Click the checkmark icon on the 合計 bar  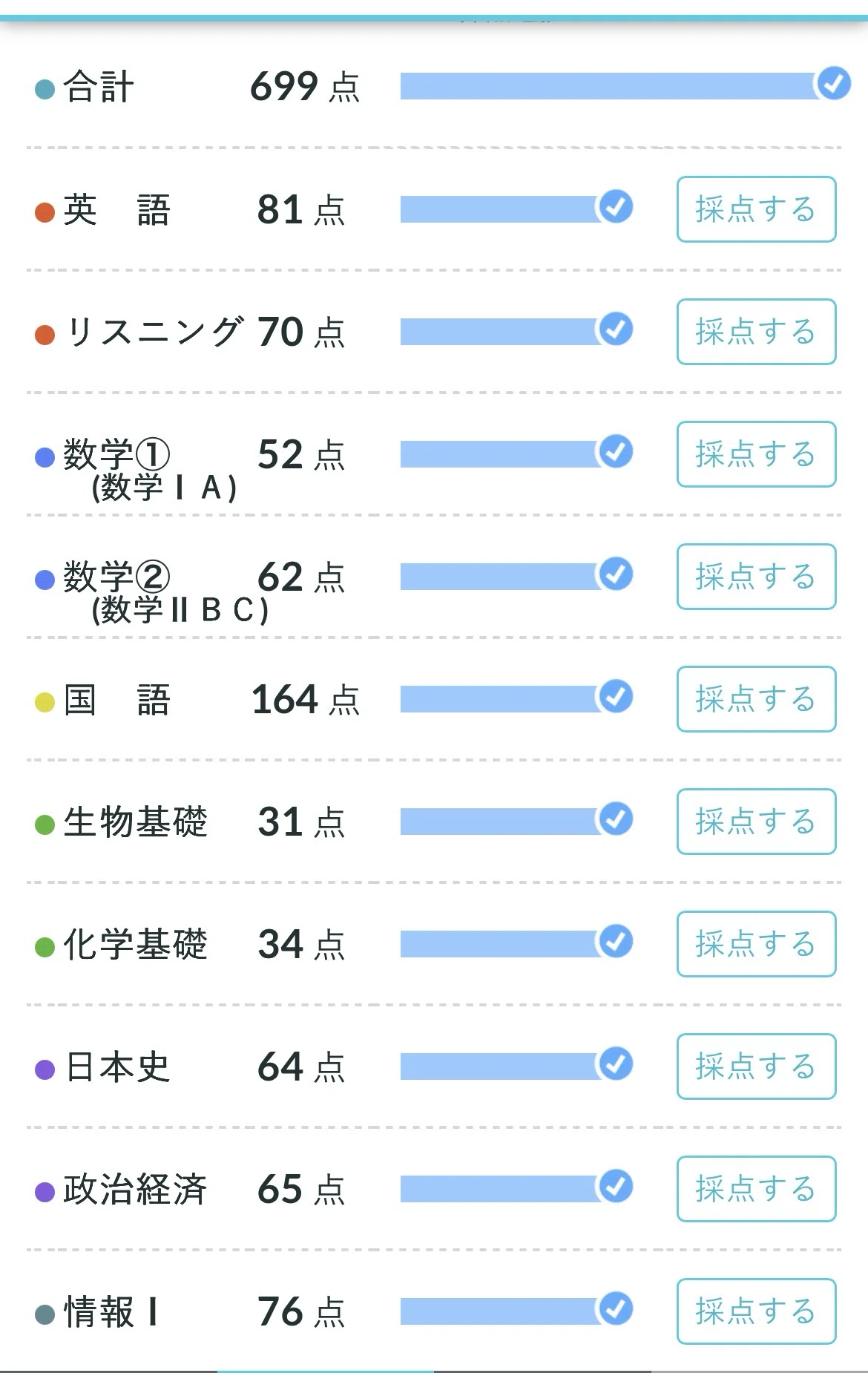833,83
